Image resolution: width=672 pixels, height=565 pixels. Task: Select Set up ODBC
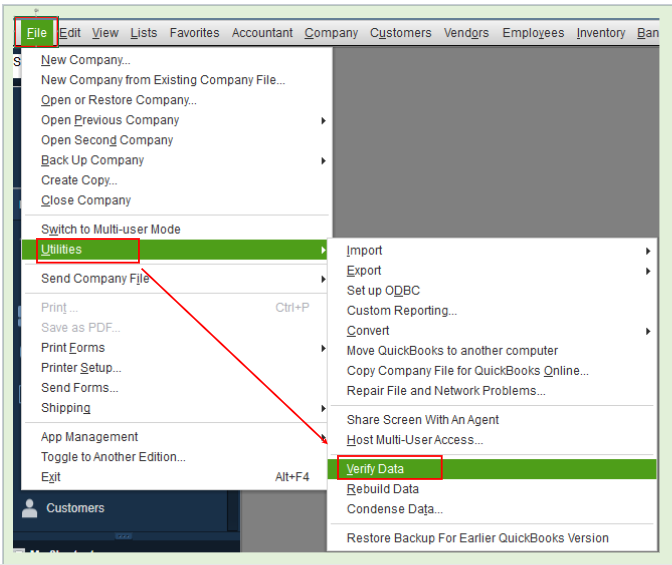492,291
